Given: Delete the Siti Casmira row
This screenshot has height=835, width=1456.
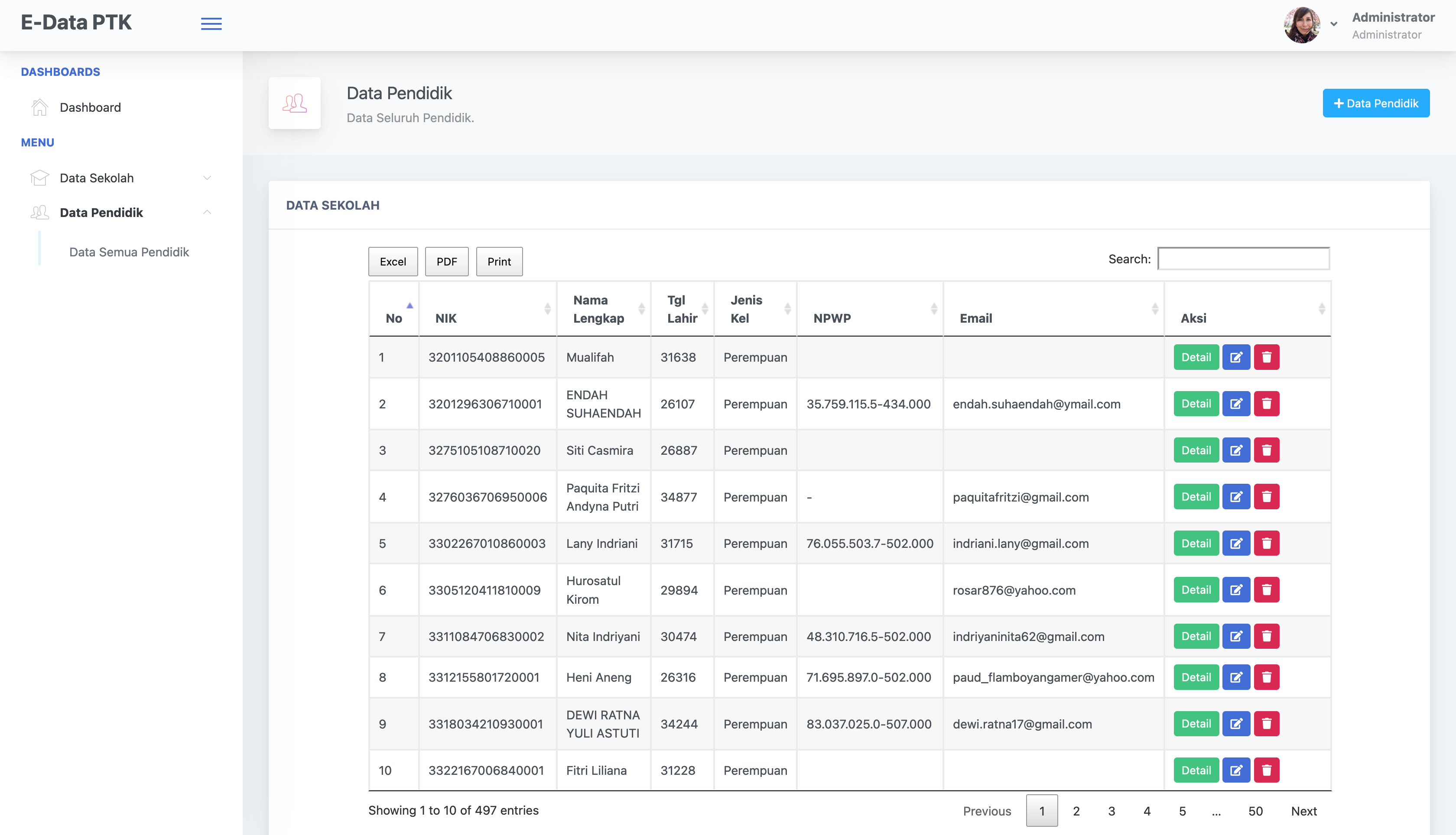Looking at the screenshot, I should coord(1267,450).
